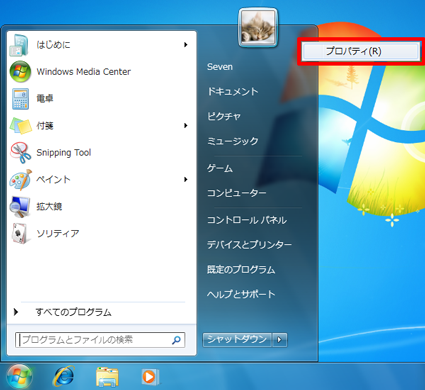
Task: Open the Seven user folder
Action: [220, 67]
